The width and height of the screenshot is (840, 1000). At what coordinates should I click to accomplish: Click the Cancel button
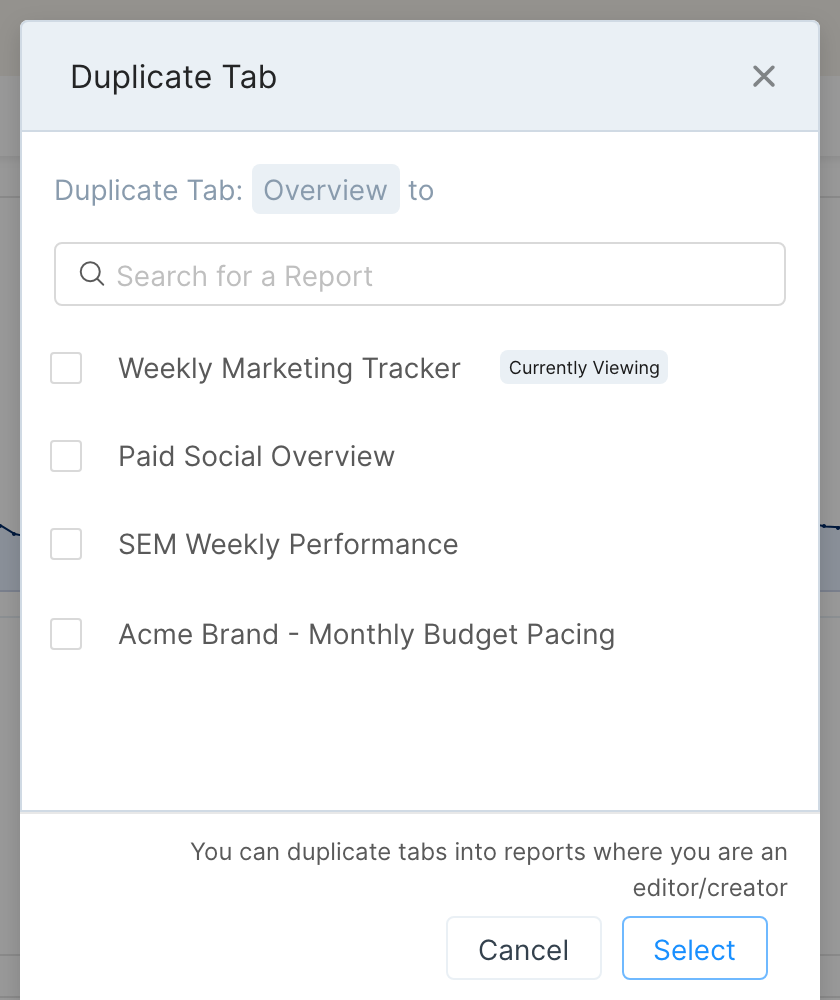(524, 948)
